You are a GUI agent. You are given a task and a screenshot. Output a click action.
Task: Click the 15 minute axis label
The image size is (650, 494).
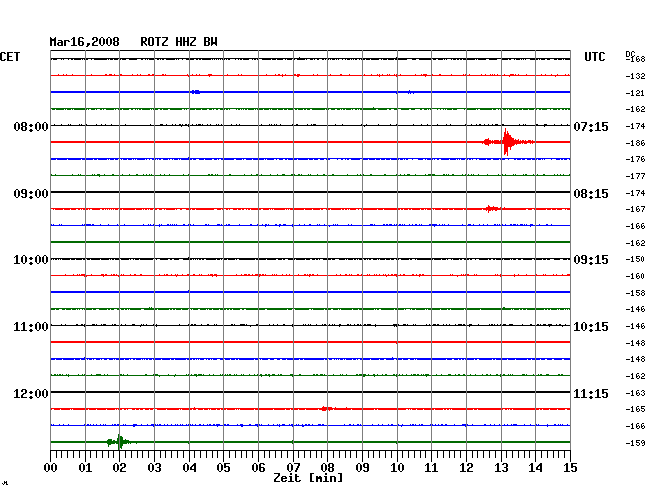[x=570, y=468]
